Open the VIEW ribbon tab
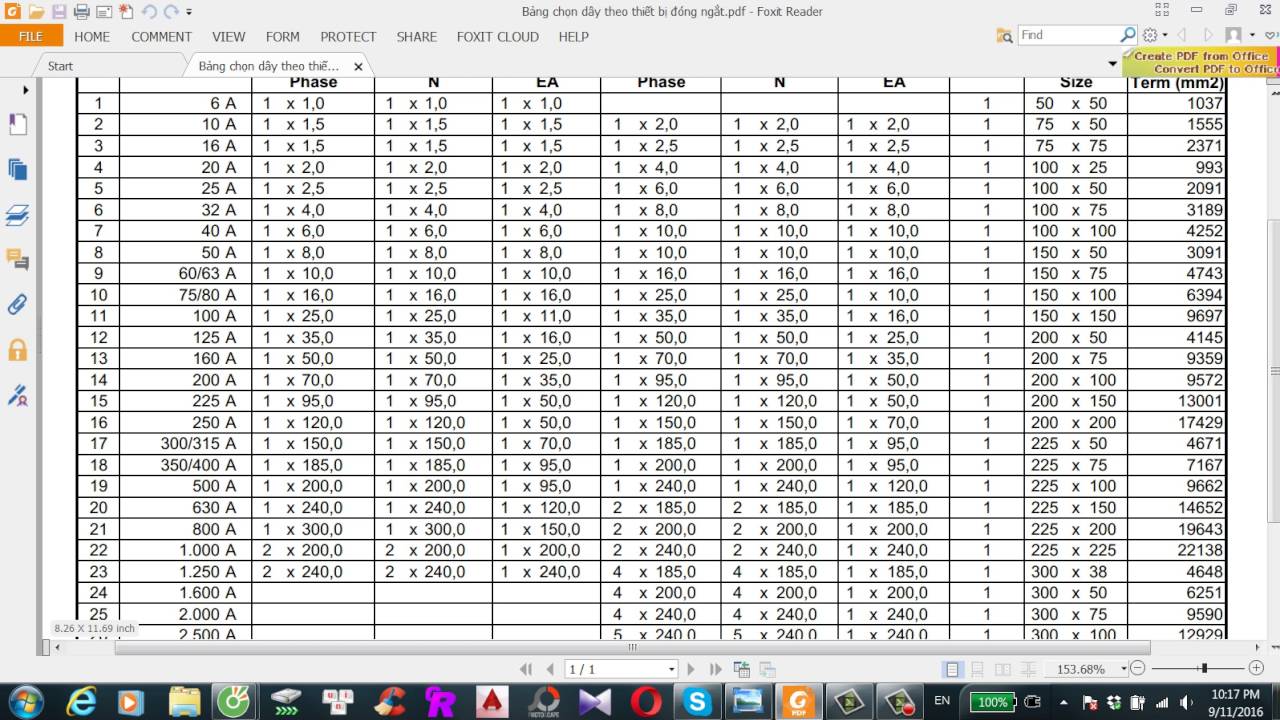Image resolution: width=1280 pixels, height=720 pixels. pos(228,36)
